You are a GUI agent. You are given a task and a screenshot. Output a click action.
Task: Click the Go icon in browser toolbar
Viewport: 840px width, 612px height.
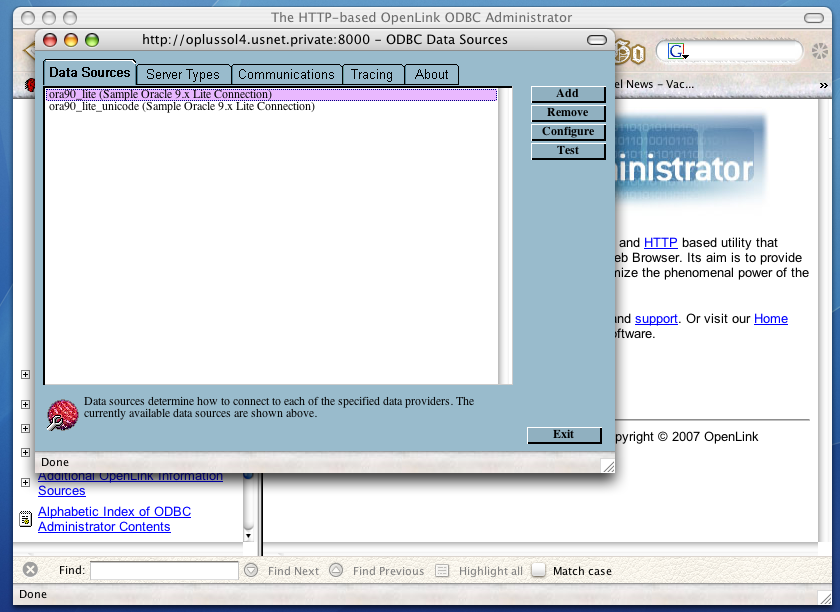click(x=630, y=52)
